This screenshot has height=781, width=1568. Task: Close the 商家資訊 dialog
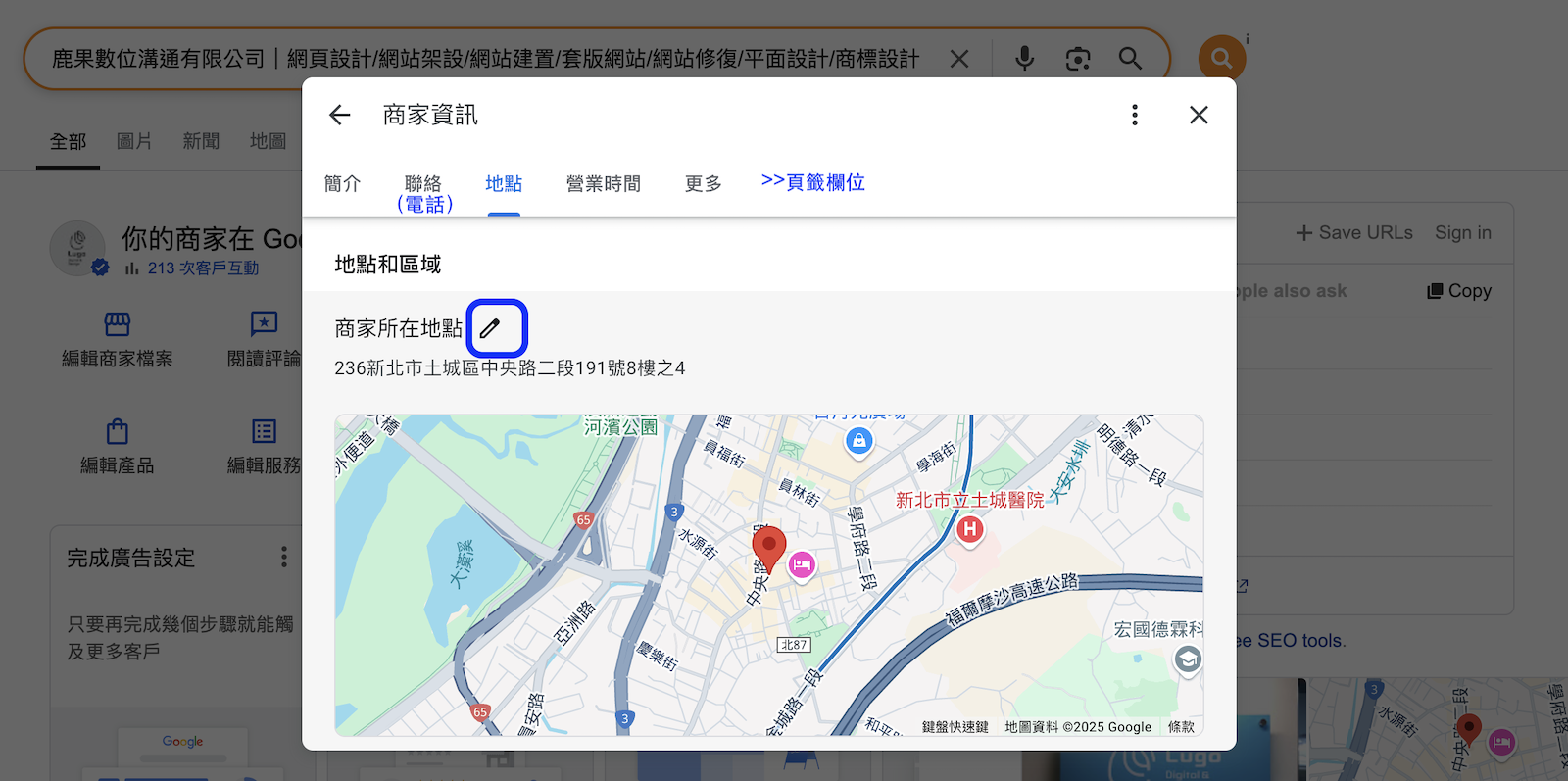pos(1199,116)
